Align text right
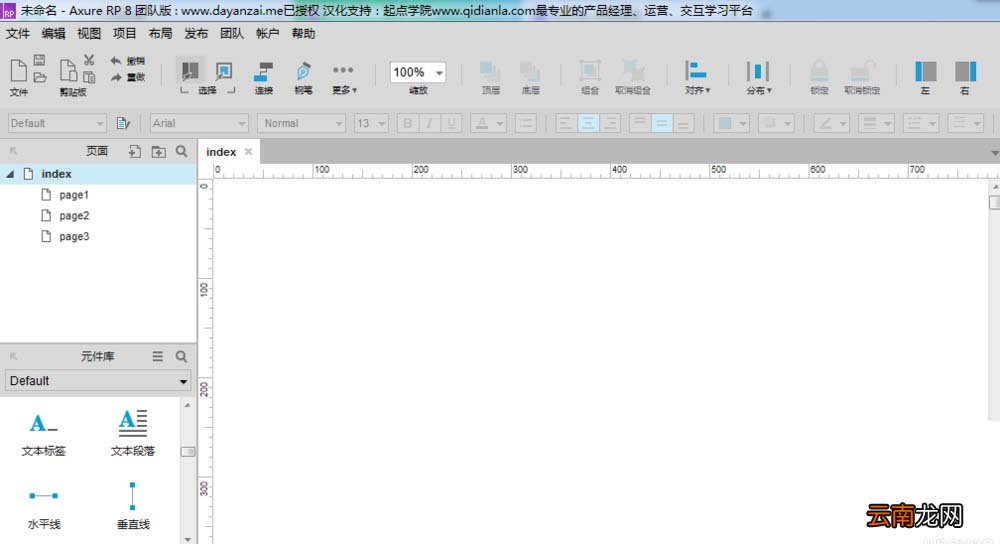This screenshot has width=1000, height=544. click(x=610, y=123)
